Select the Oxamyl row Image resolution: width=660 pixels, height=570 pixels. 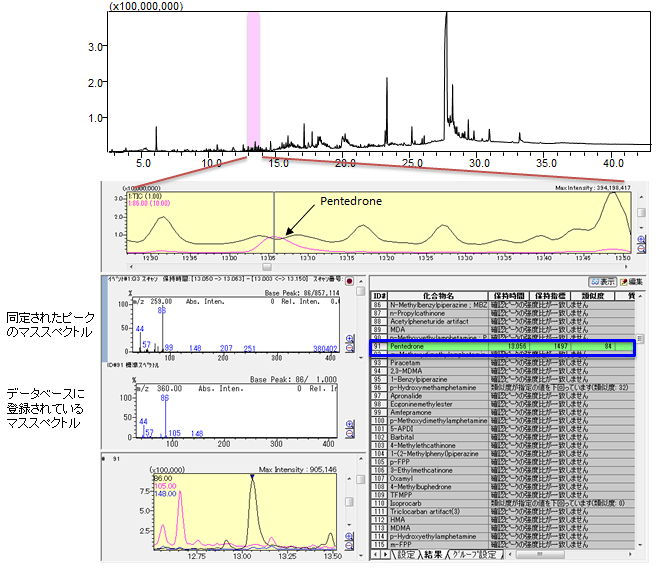pyautogui.click(x=503, y=479)
